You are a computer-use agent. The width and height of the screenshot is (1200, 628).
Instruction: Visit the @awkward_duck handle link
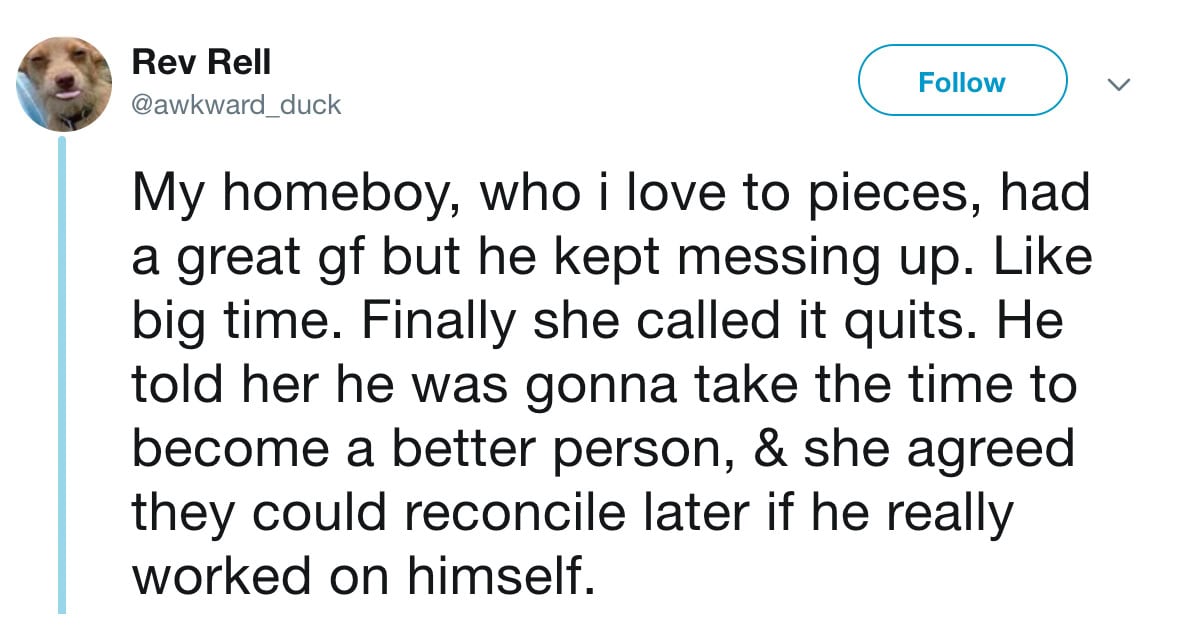pyautogui.click(x=236, y=104)
